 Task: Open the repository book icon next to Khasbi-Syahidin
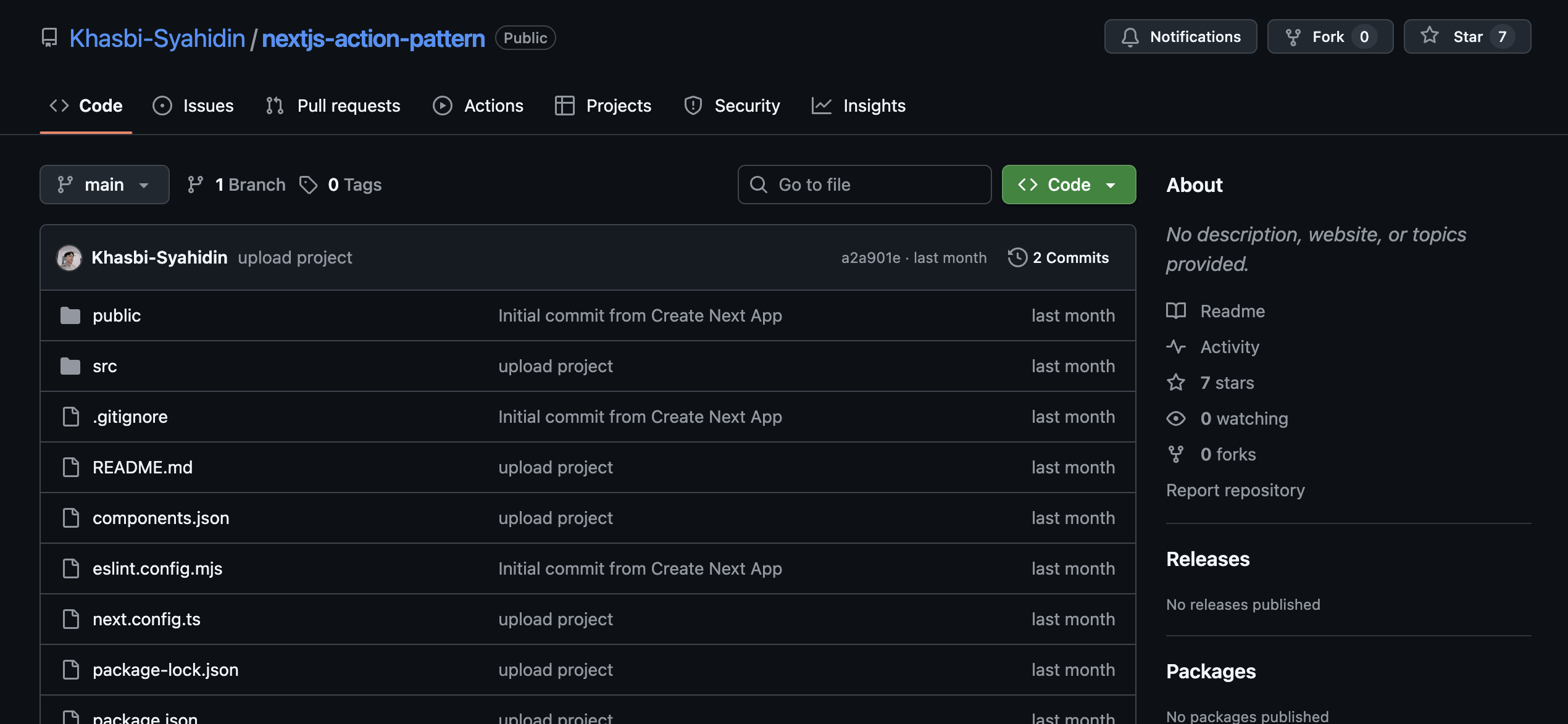pyautogui.click(x=50, y=37)
